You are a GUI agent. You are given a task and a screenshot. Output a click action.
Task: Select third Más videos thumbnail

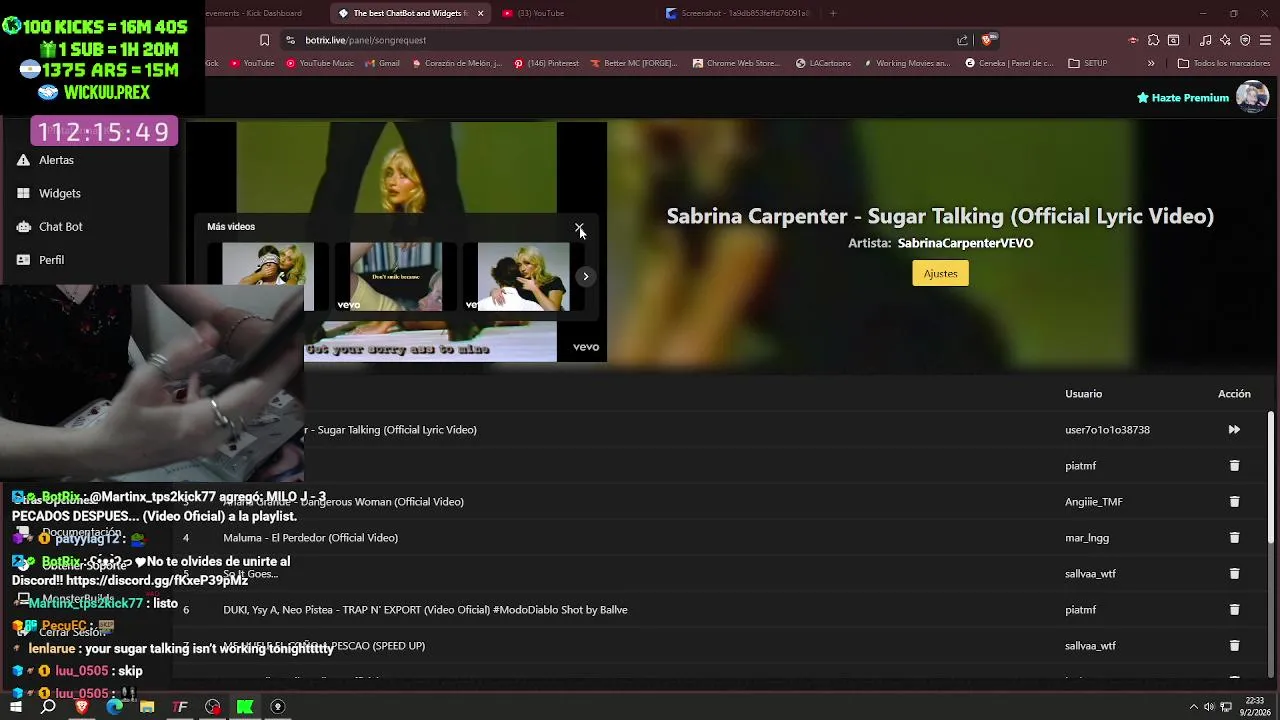click(x=523, y=276)
